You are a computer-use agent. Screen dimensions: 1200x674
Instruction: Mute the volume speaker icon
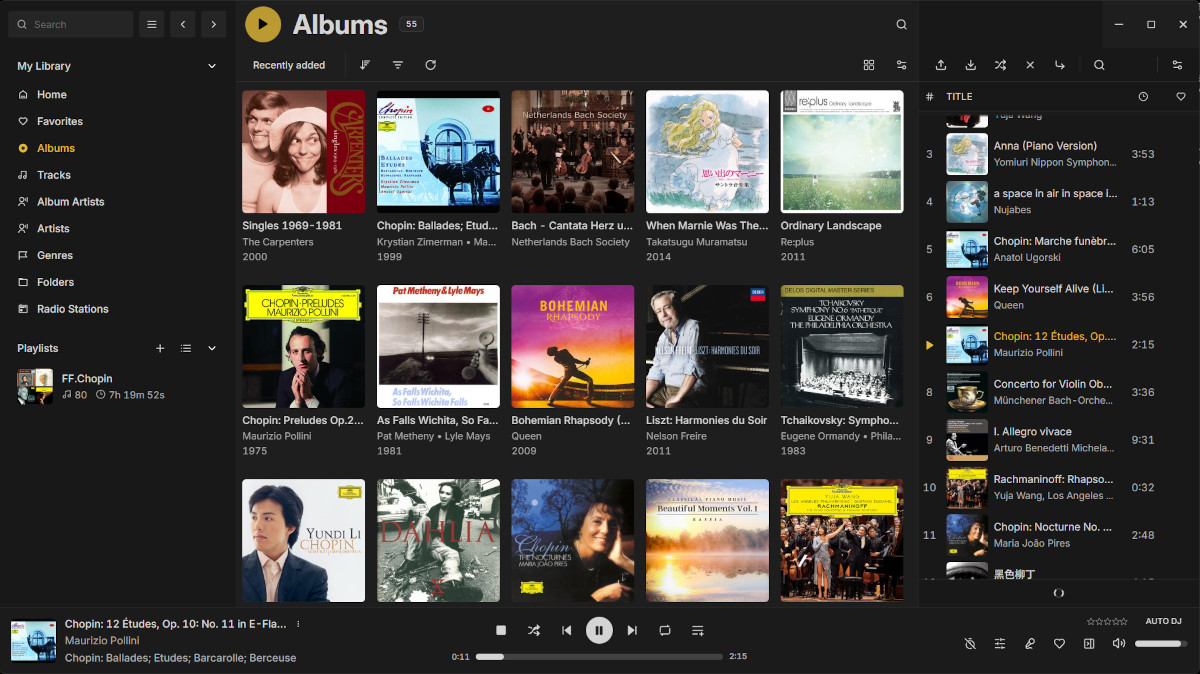(x=1119, y=644)
